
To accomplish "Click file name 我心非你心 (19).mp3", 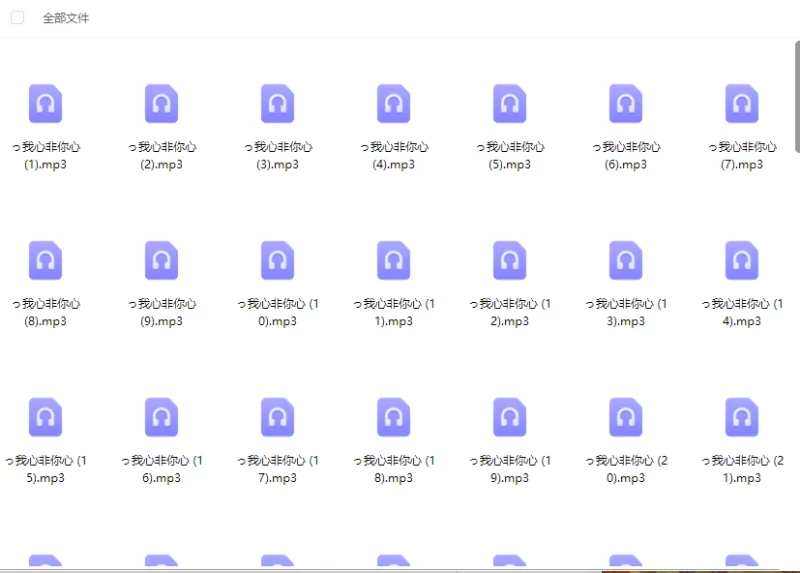I will 510,469.
